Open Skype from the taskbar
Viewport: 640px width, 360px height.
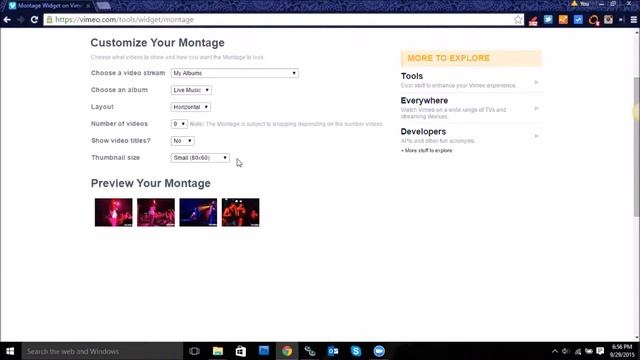coord(356,351)
